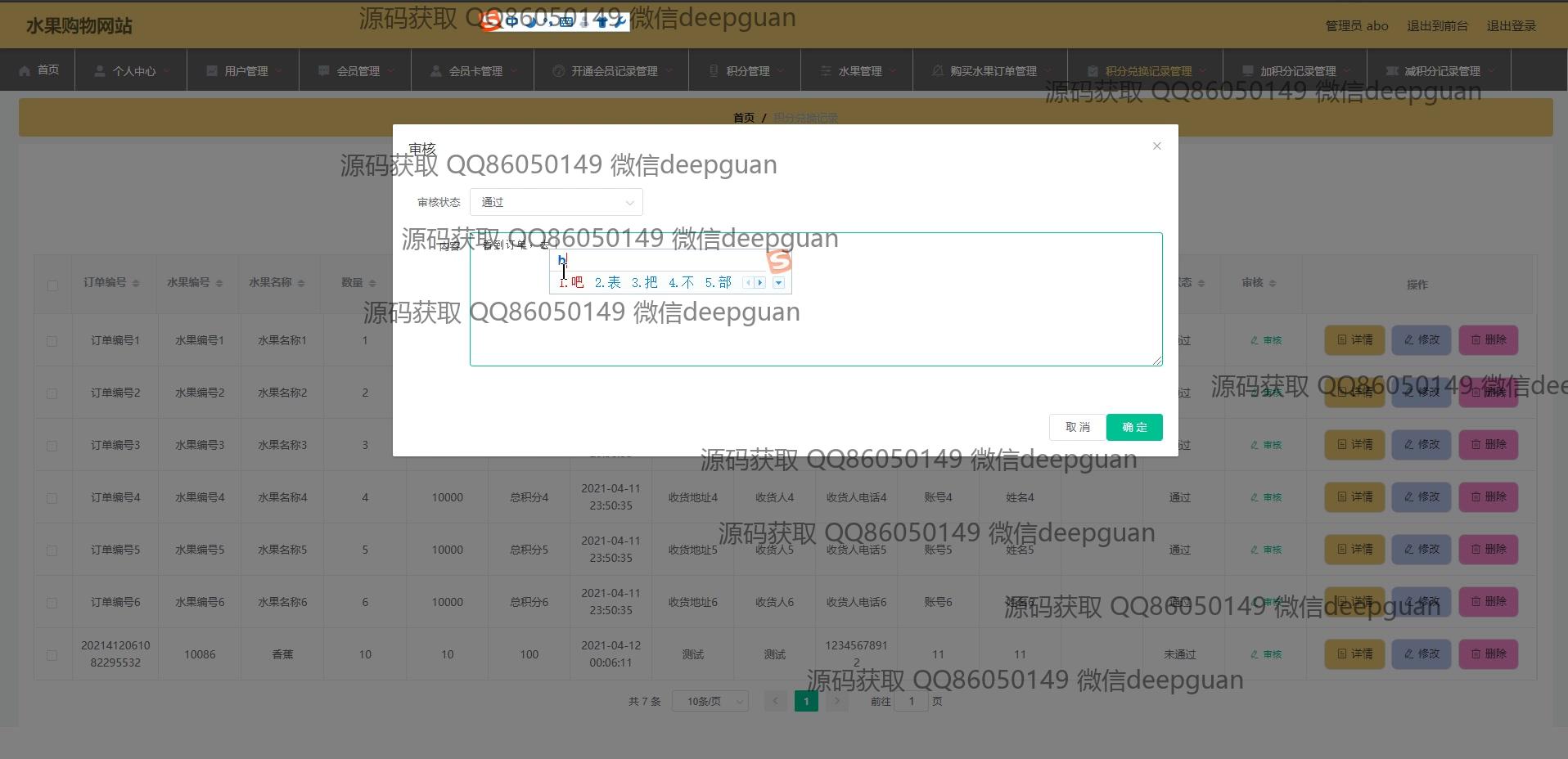Close the 审核 dialog with the X
Image resolution: width=1568 pixels, height=759 pixels.
(x=1156, y=146)
